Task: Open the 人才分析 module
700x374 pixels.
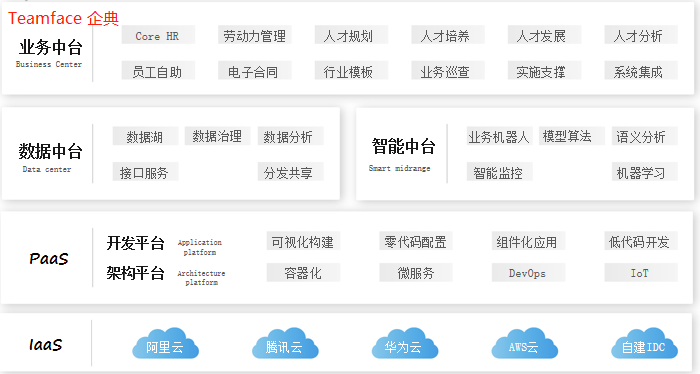Action: point(641,35)
